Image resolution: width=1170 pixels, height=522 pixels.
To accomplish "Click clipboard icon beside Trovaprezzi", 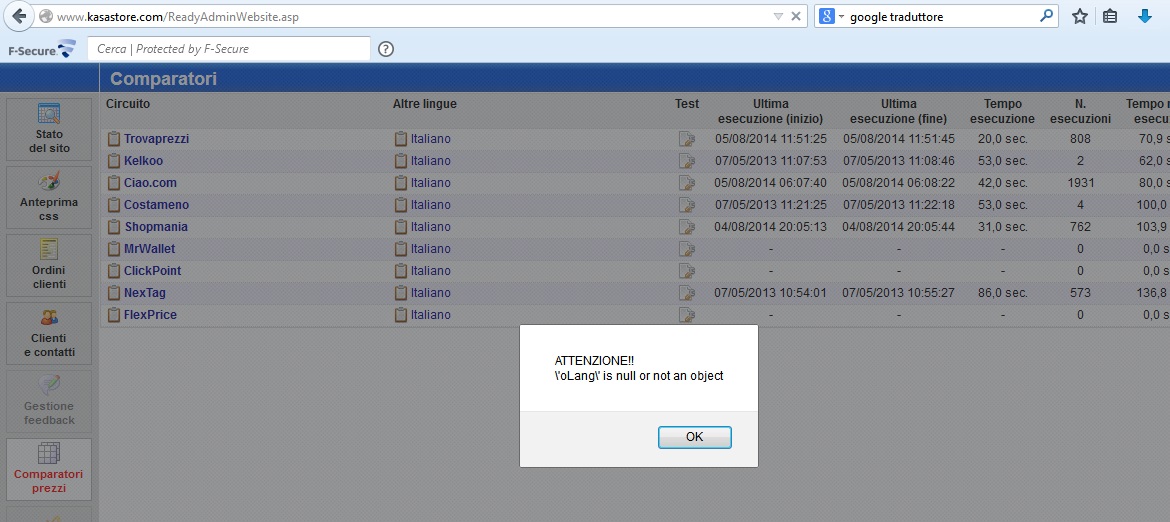I will (x=113, y=139).
